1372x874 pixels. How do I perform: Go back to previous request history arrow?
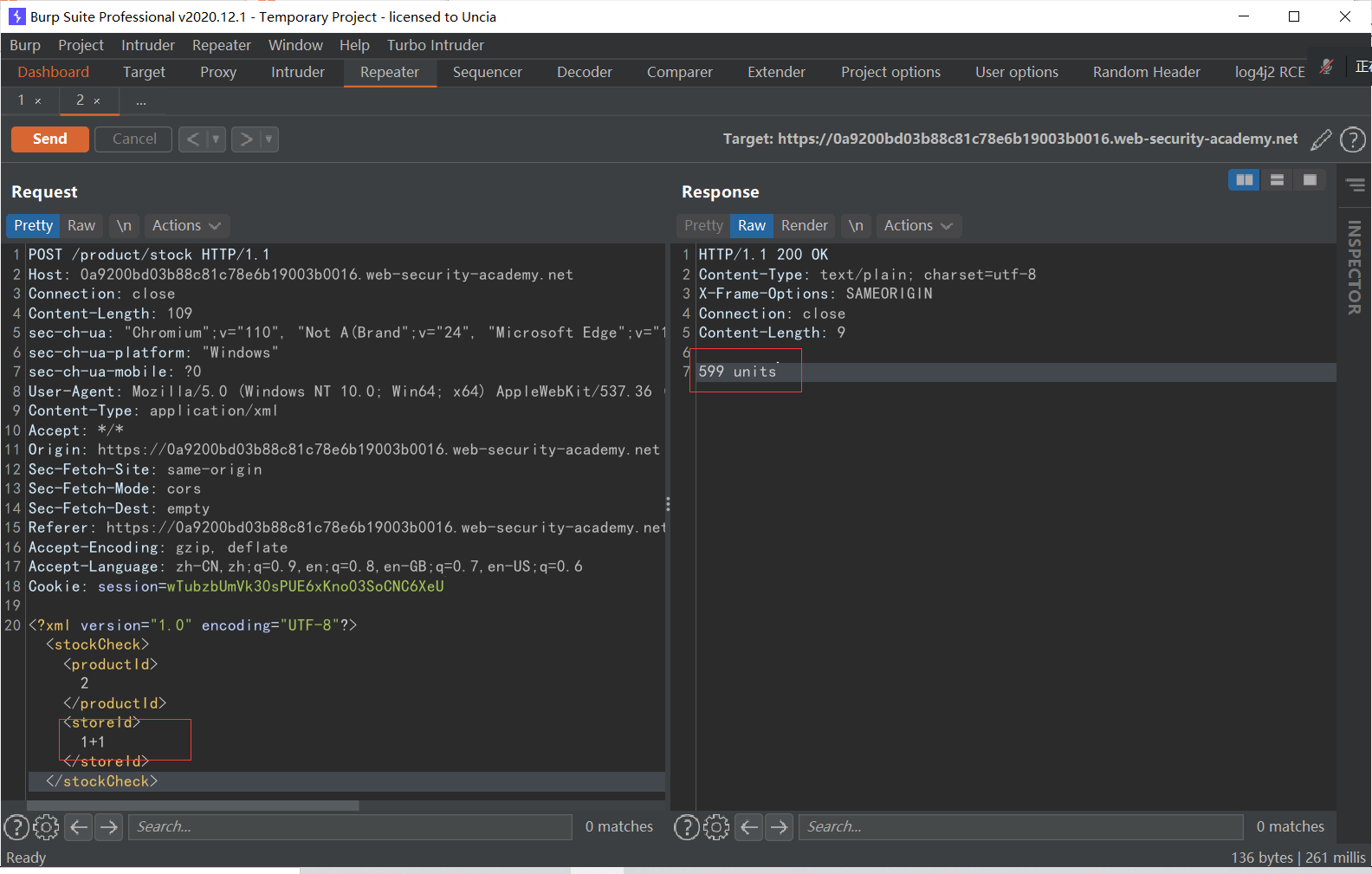pos(193,139)
